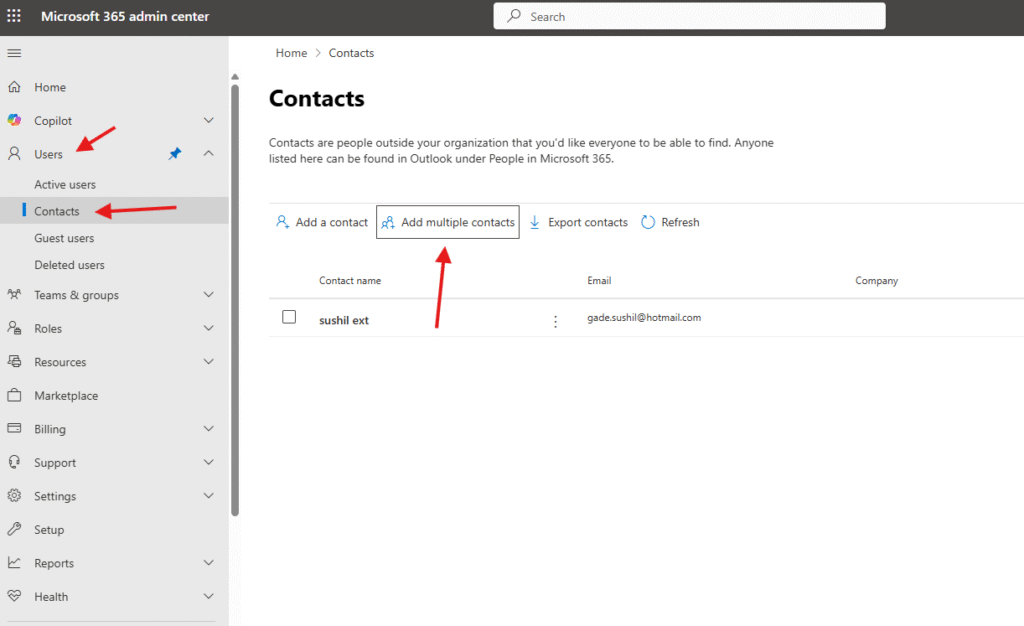Click Home breadcrumb link

pos(291,53)
